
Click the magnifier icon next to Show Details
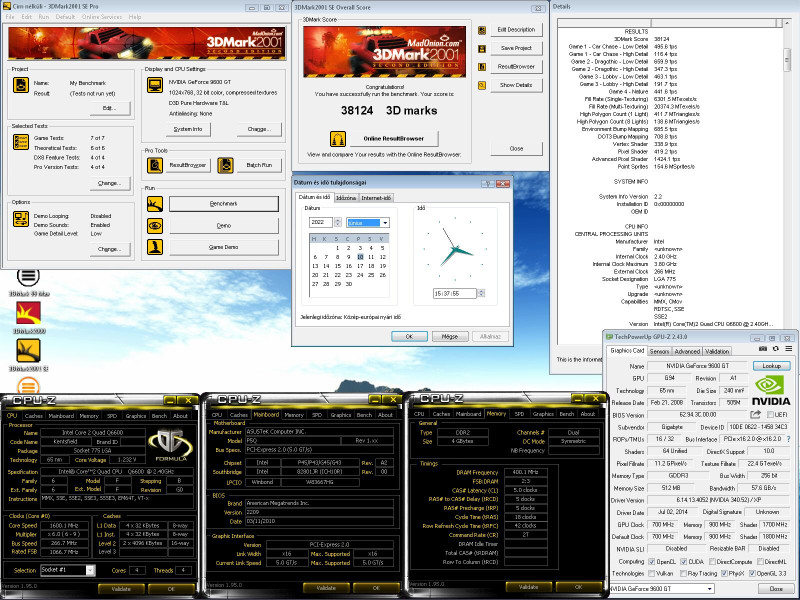(482, 85)
